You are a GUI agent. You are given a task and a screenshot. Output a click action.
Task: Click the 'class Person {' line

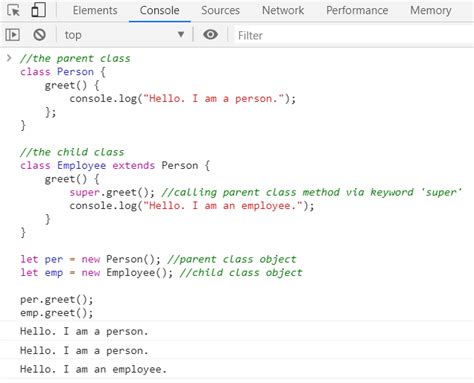click(x=63, y=72)
